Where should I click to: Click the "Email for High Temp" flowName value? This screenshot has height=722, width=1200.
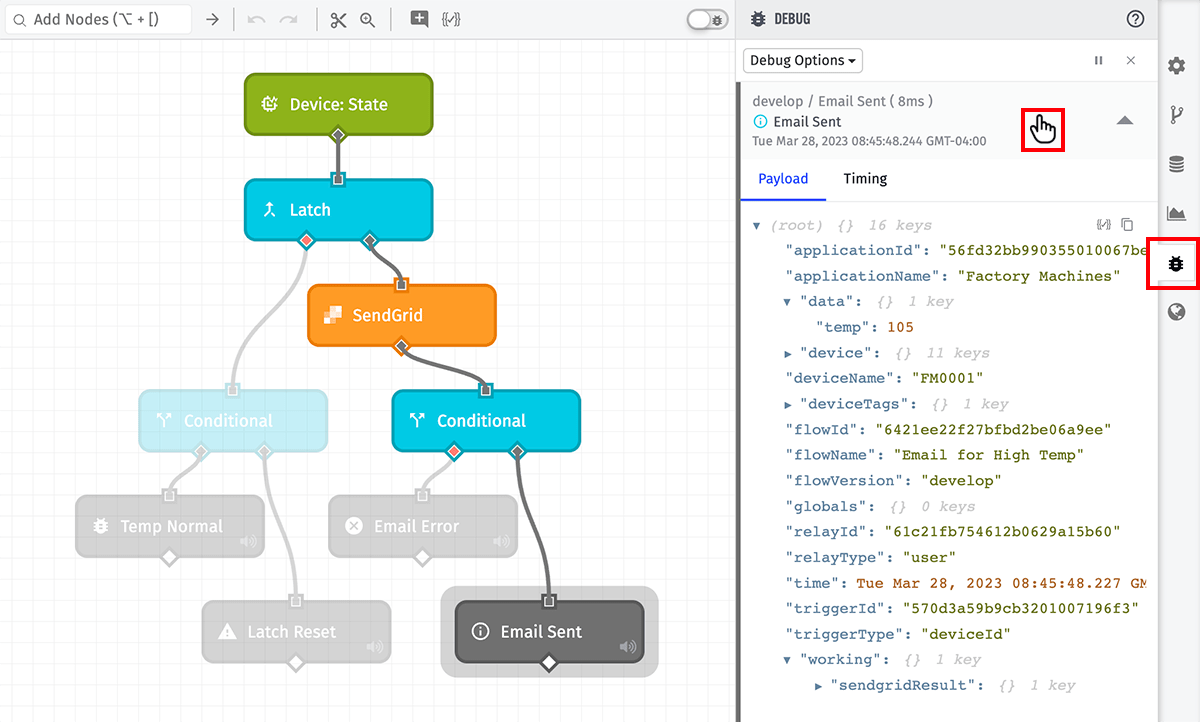[x=988, y=456]
